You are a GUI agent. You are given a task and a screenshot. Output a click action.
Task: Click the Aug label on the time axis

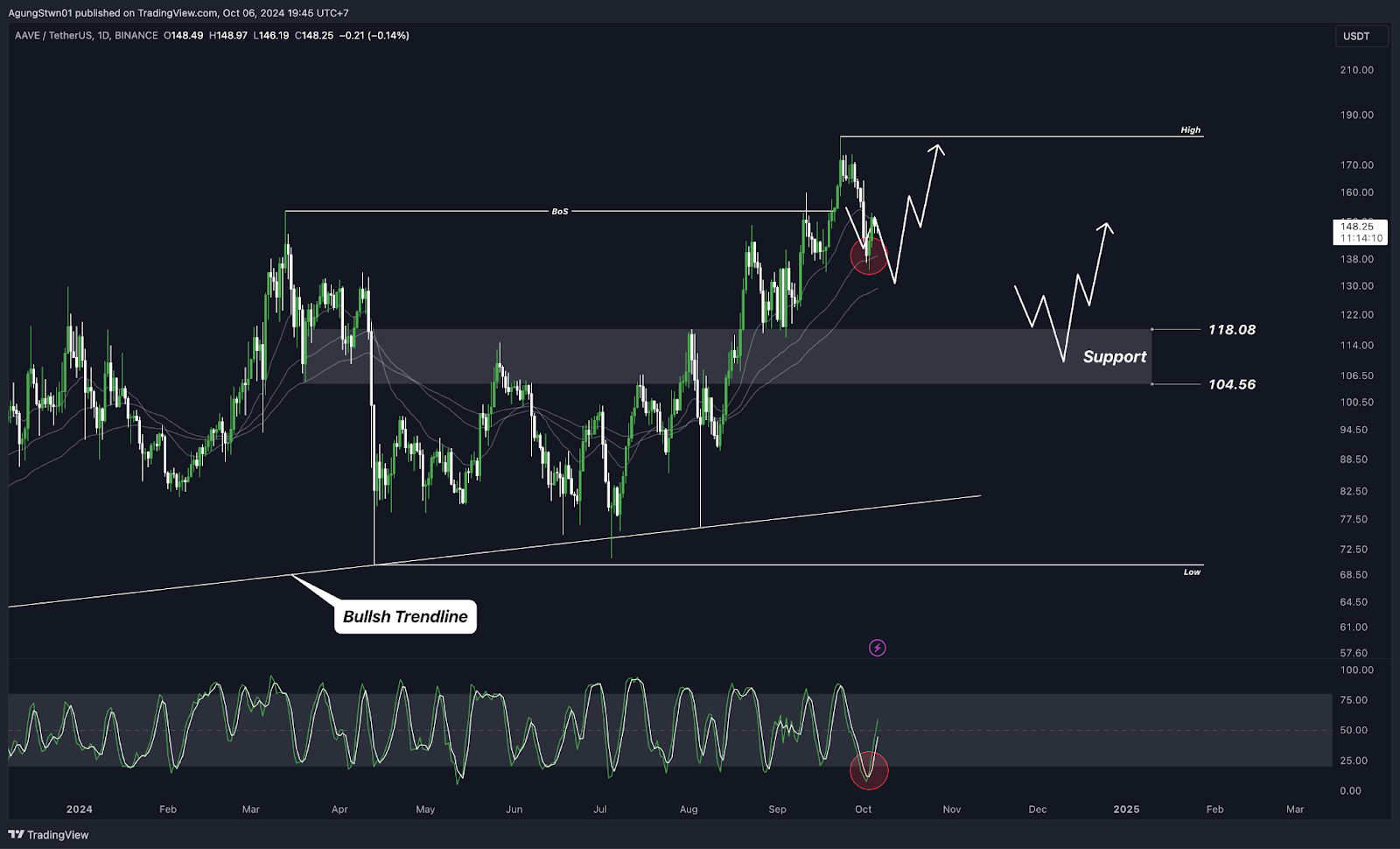click(689, 810)
